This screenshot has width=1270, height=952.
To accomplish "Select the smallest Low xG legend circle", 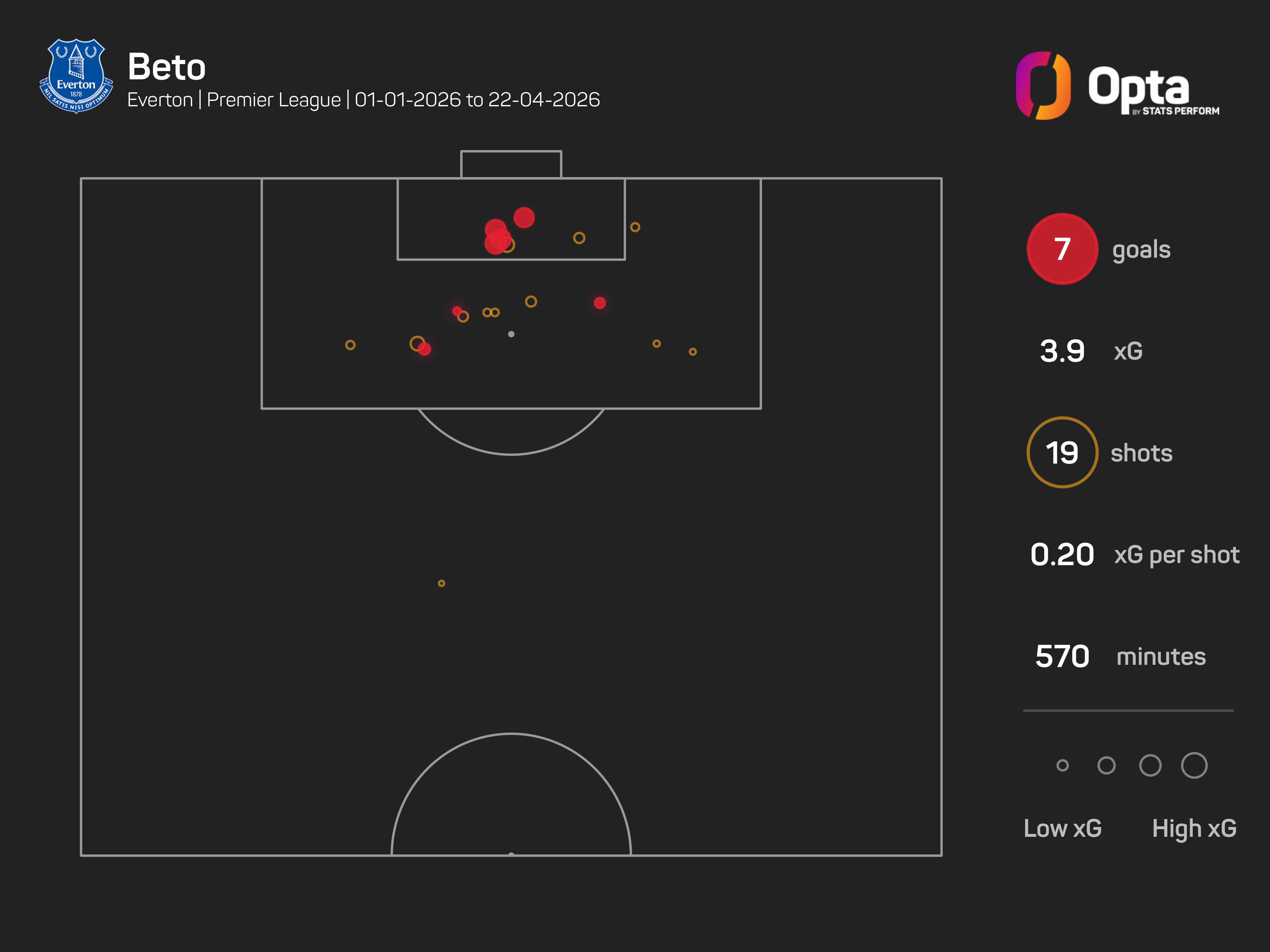I will [1062, 765].
